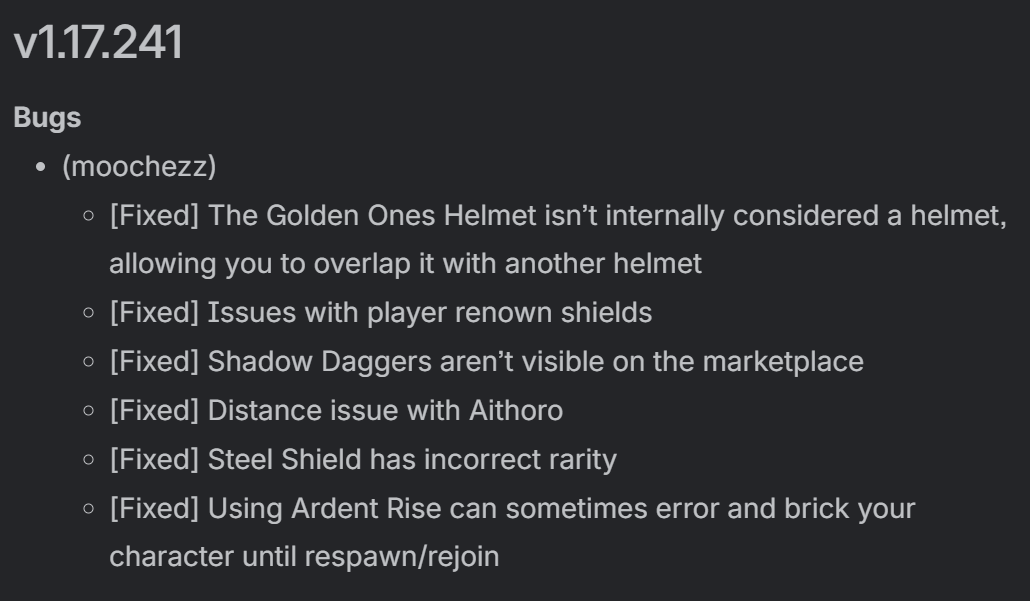
Task: Click the solid bullet beside (moochezz)
Action: tap(41, 168)
